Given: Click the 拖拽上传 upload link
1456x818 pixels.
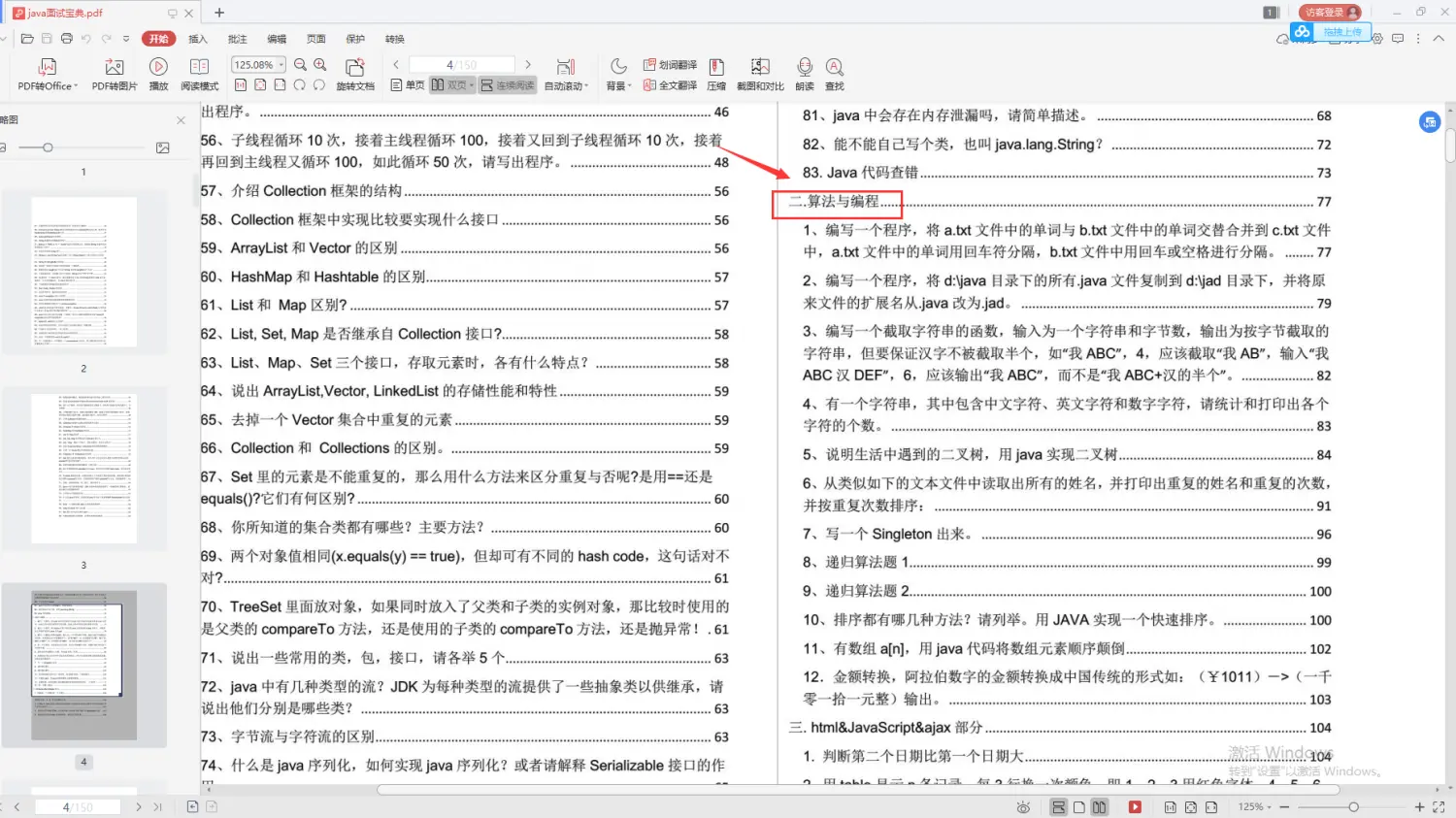Looking at the screenshot, I should 1343,32.
